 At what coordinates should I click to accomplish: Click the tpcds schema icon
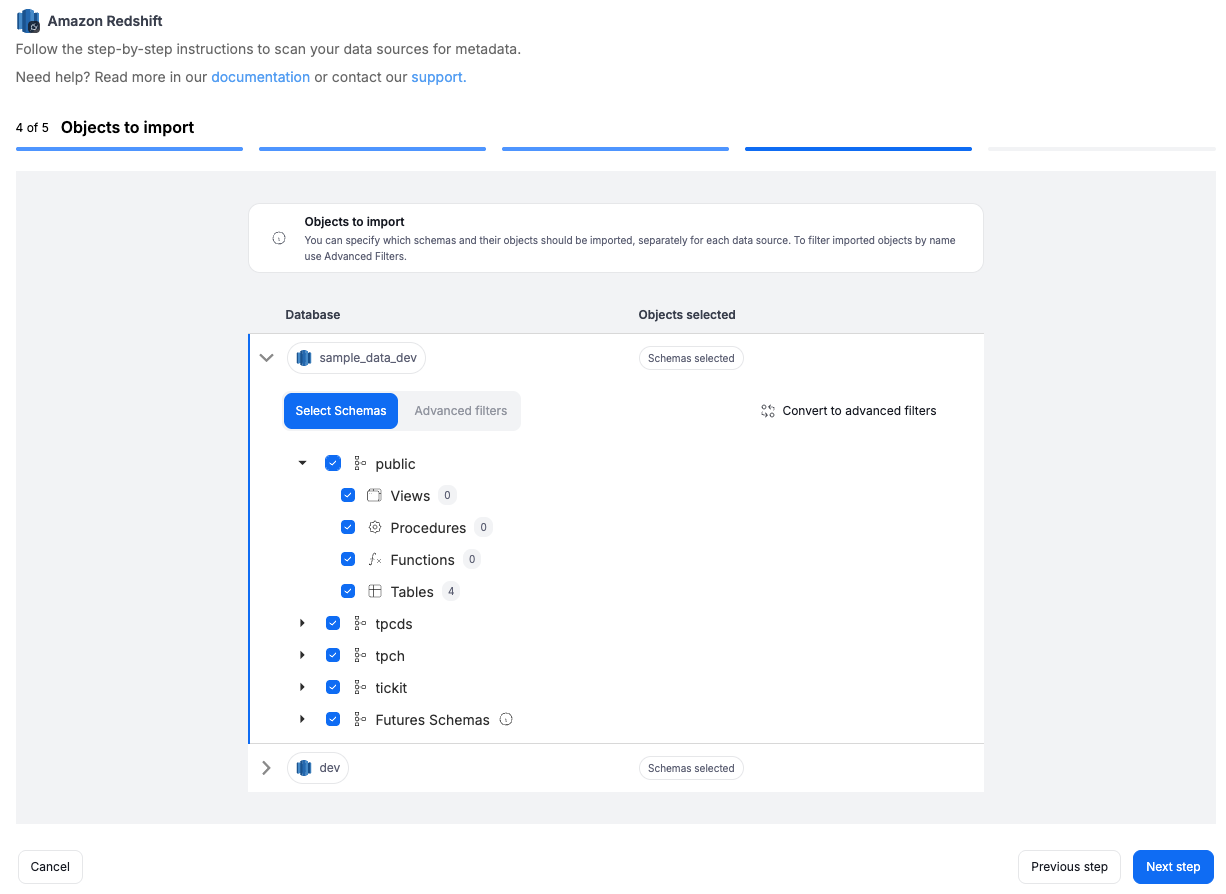(x=360, y=624)
